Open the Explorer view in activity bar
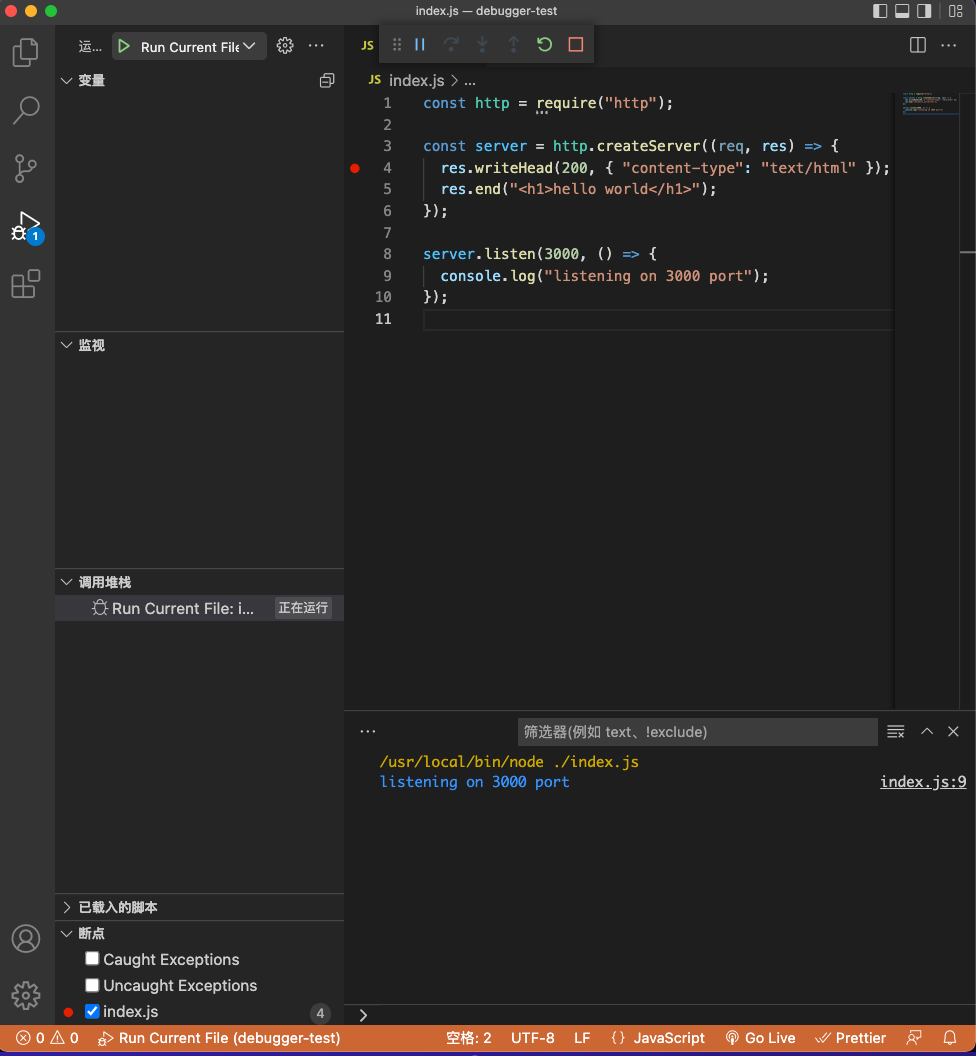This screenshot has height=1056, width=976. (x=26, y=53)
